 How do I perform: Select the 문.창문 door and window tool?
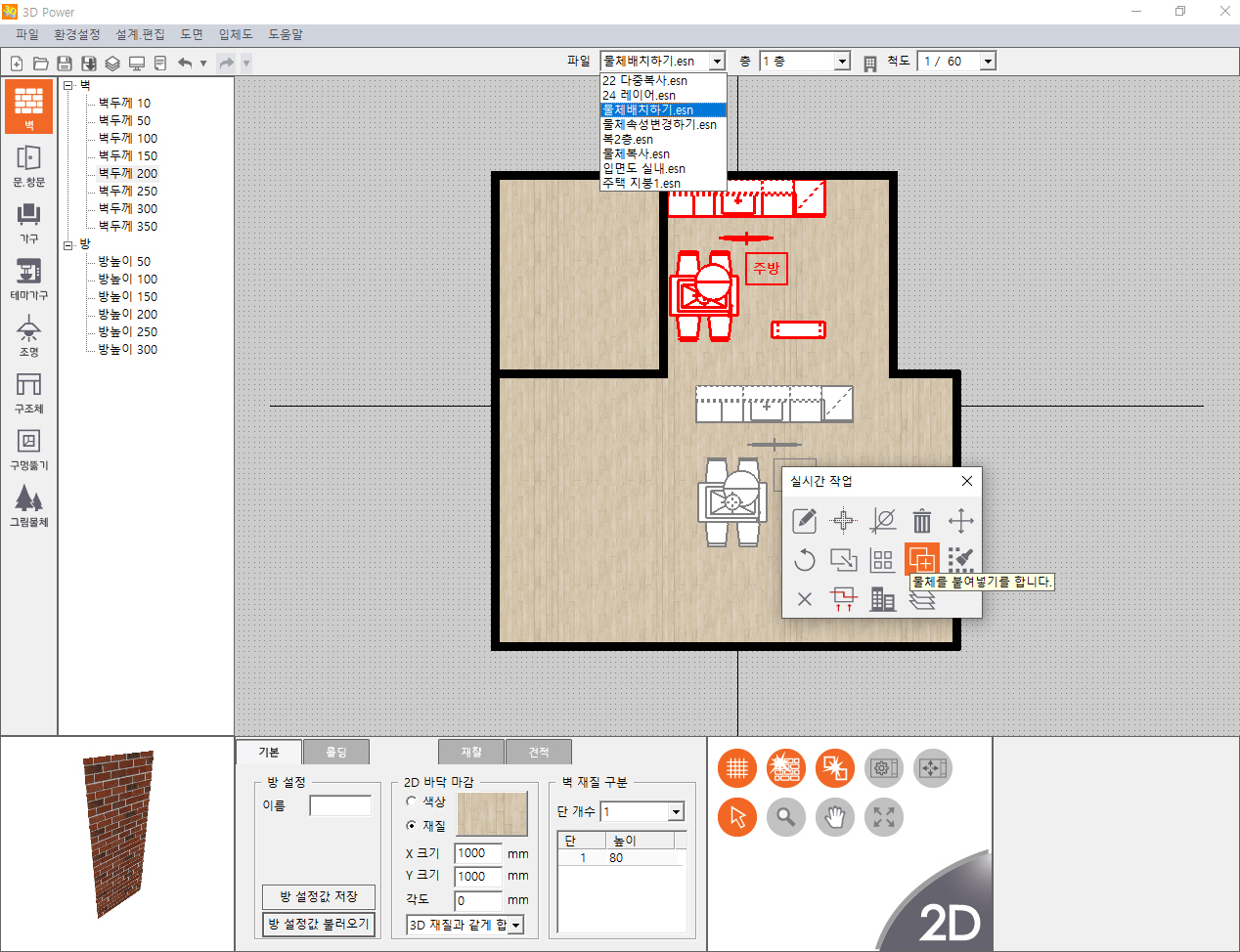(28, 163)
